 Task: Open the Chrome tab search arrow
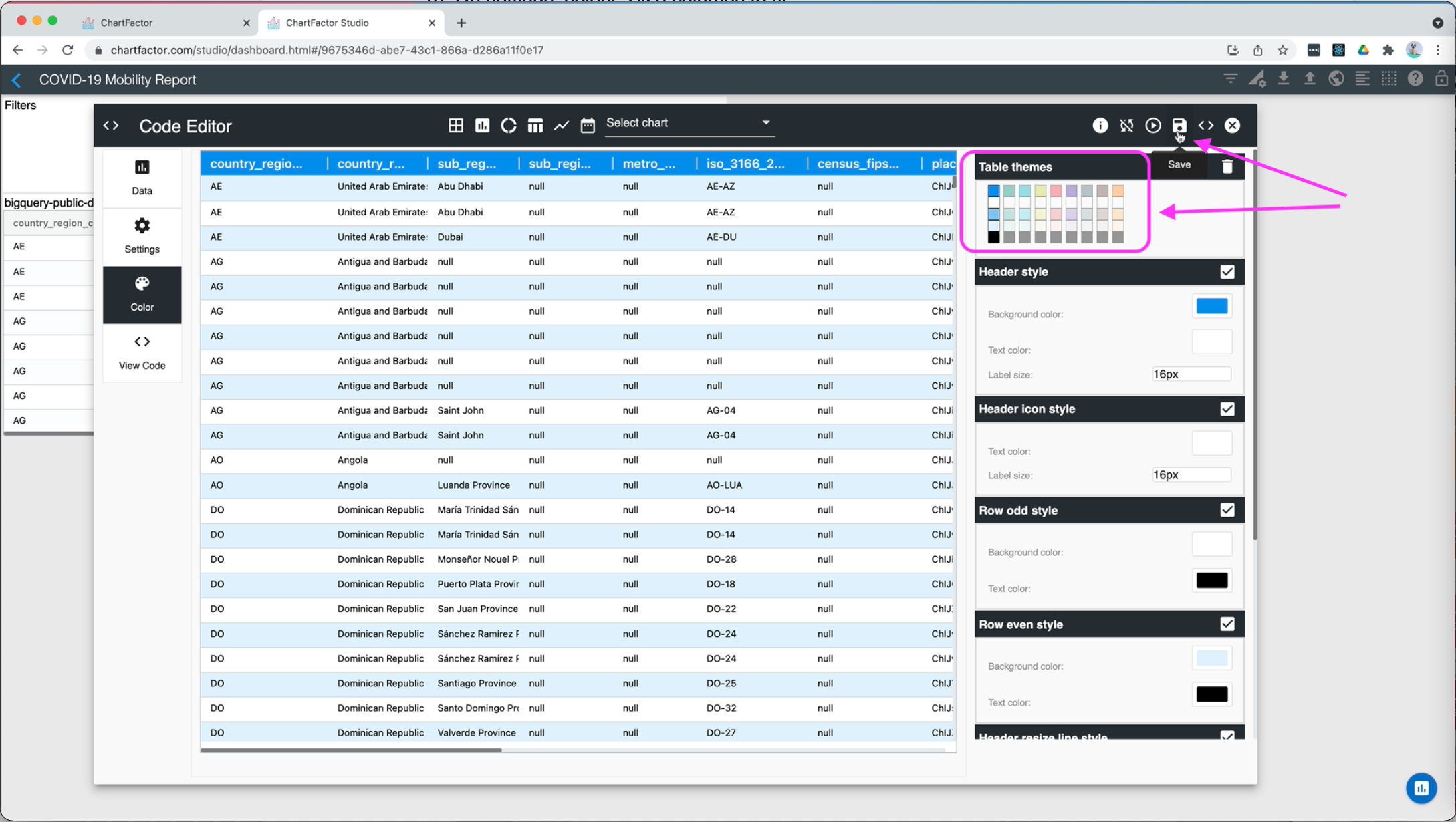[1437, 23]
